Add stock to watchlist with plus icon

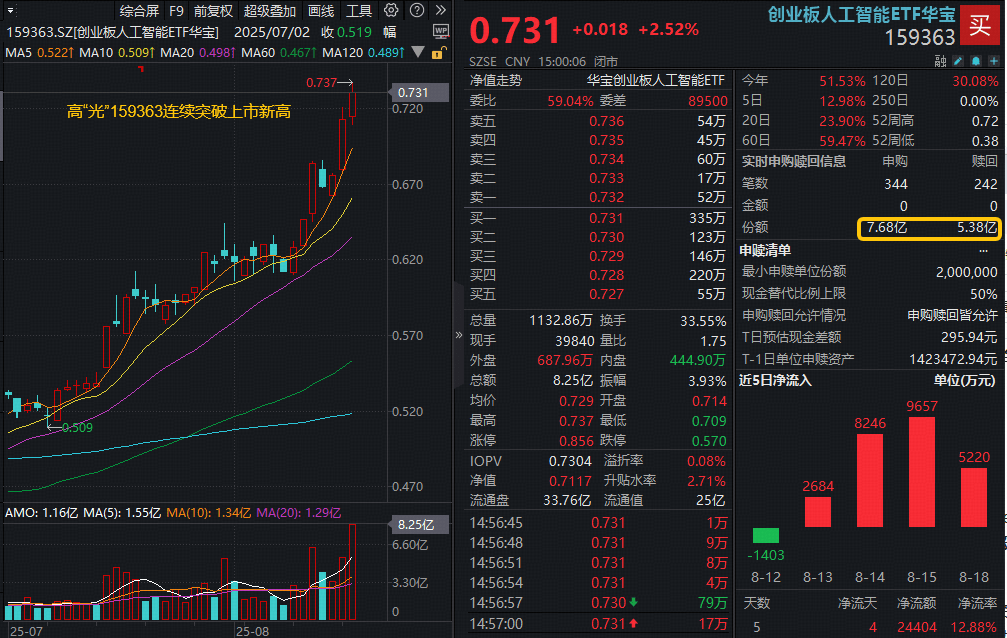[x=994, y=61]
